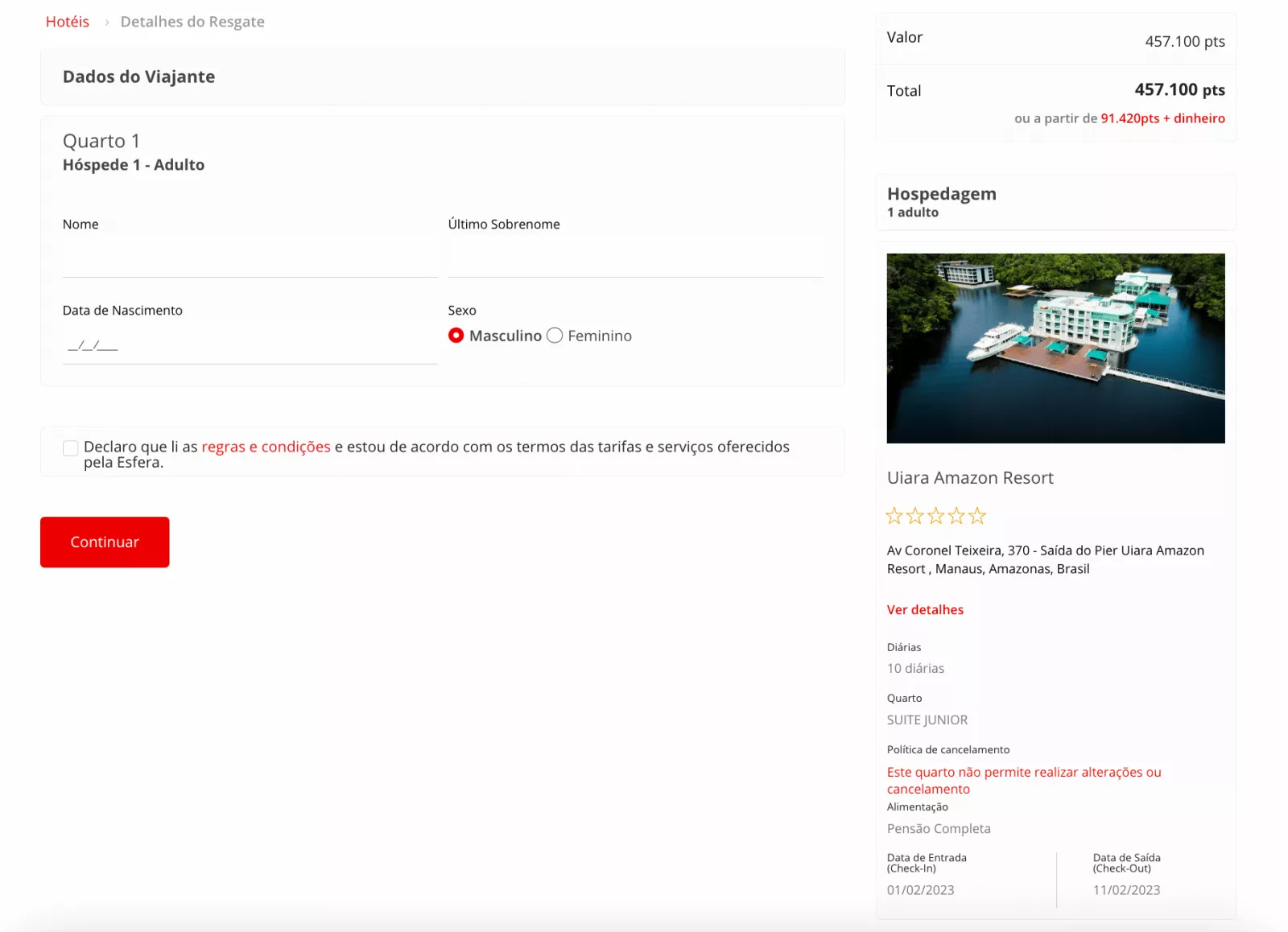The width and height of the screenshot is (1288, 932).
Task: Open the regras e condições link
Action: pyautogui.click(x=266, y=447)
